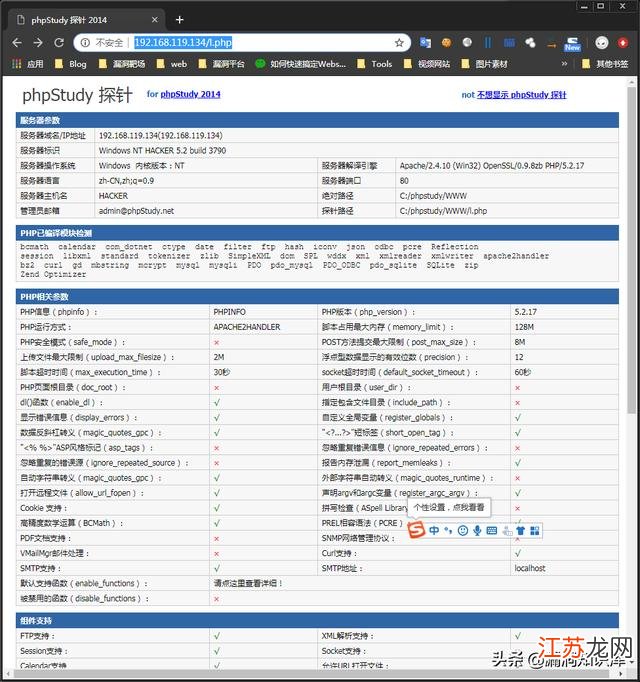Click the blue double-bar extension icon
Screen dimensions: 640x682
click(488, 43)
